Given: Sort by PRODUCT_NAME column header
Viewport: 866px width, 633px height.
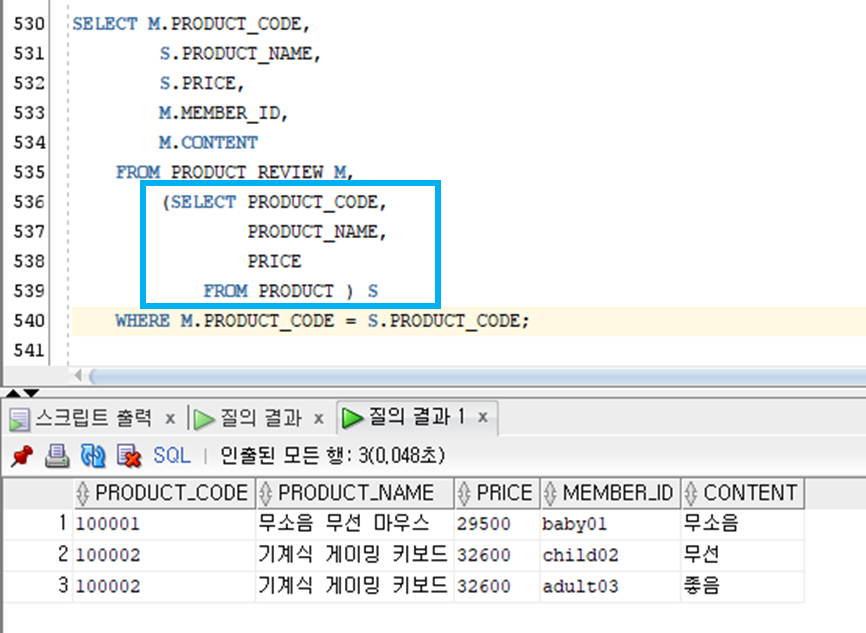Looking at the screenshot, I should (x=355, y=493).
